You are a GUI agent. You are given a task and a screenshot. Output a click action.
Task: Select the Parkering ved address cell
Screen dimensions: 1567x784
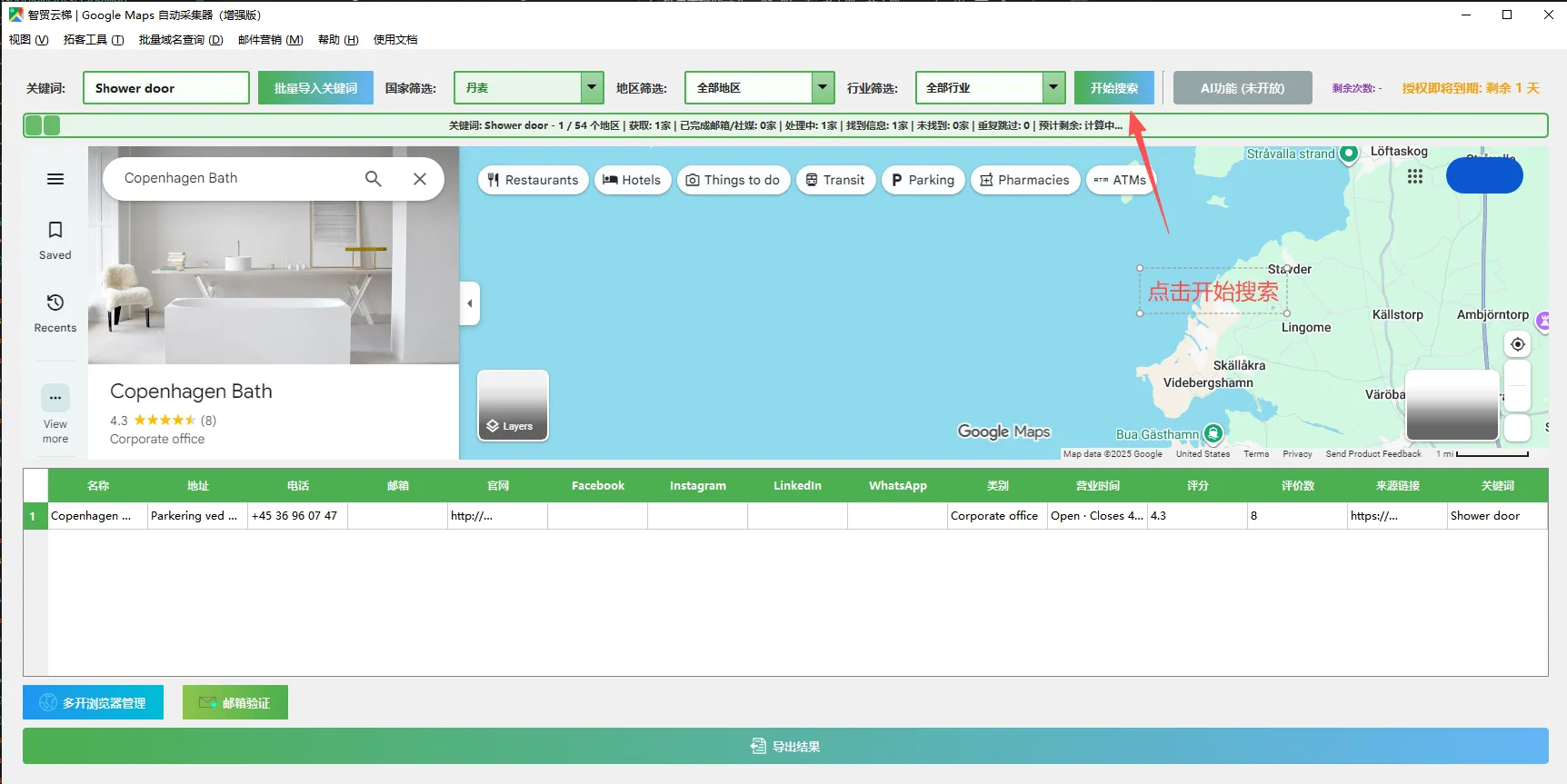pos(198,516)
